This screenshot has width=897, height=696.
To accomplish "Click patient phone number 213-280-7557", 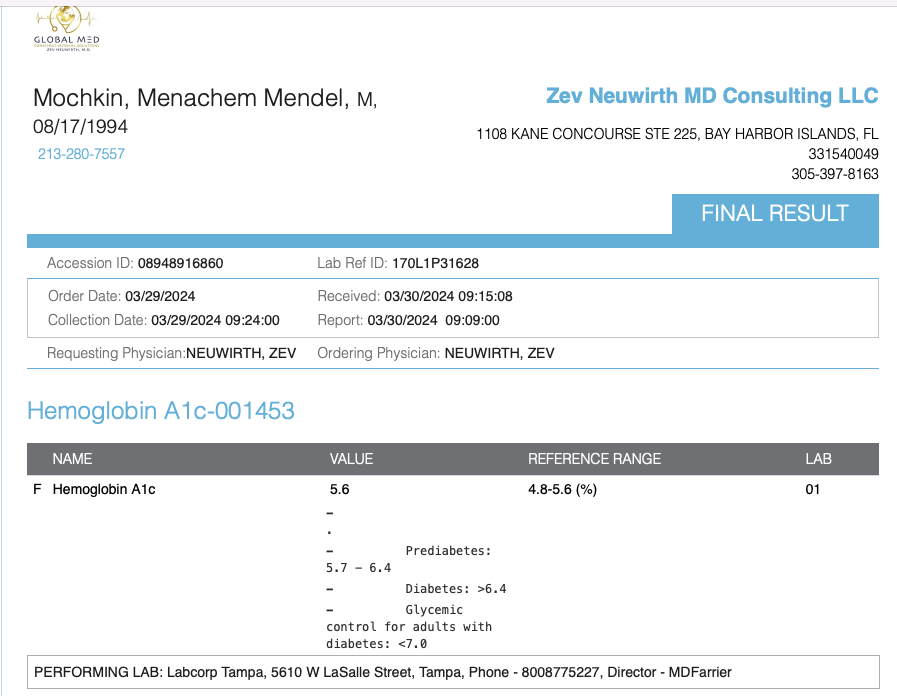I will point(81,154).
